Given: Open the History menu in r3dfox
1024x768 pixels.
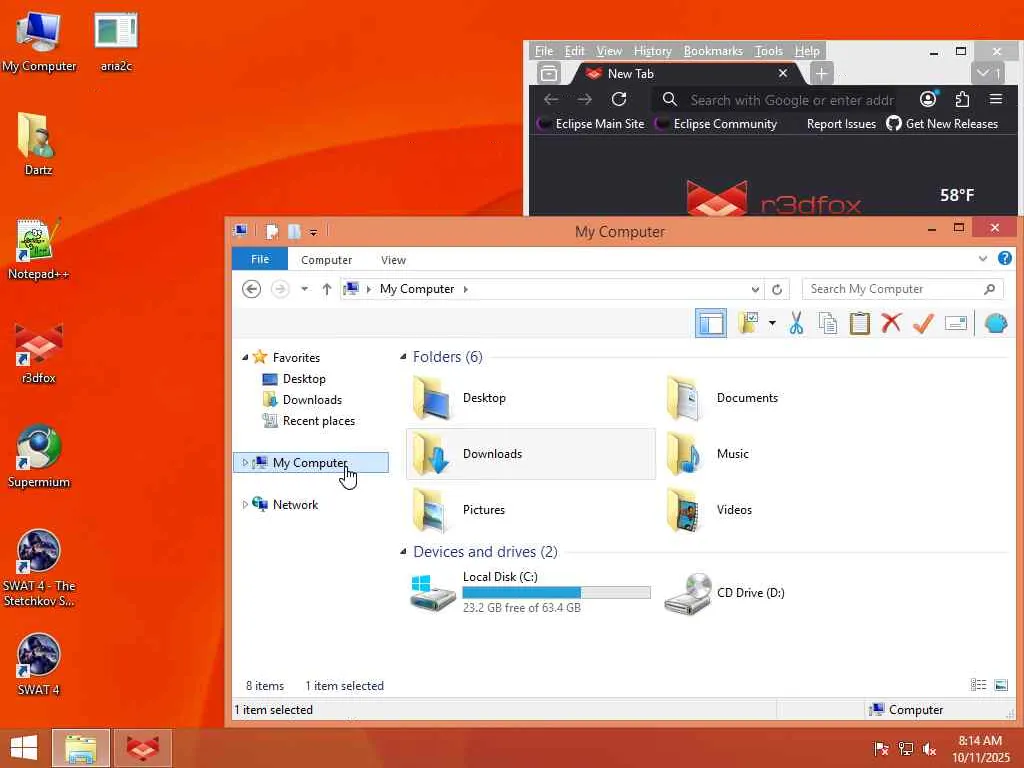Looking at the screenshot, I should click(652, 51).
